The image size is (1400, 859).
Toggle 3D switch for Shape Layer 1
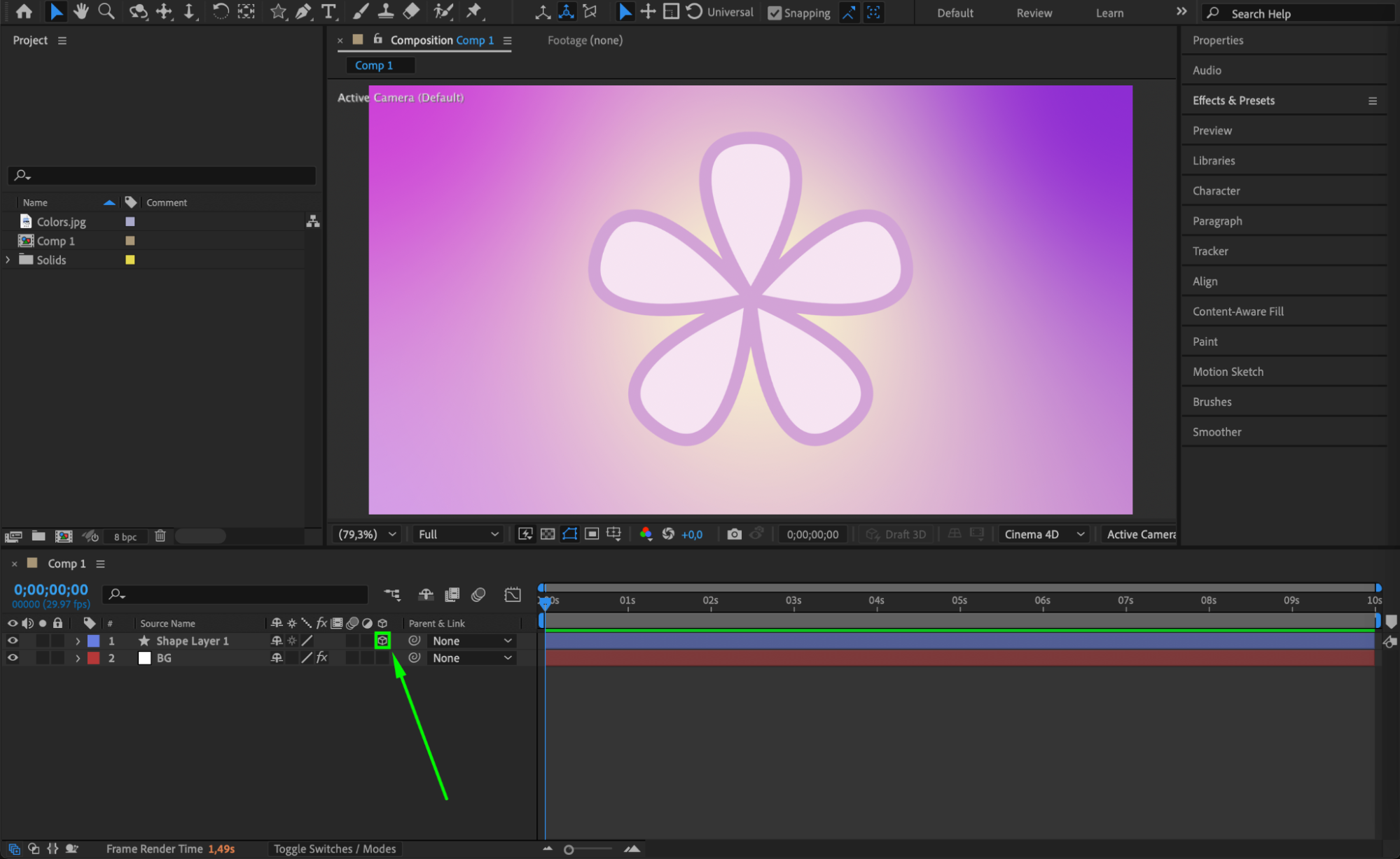382,641
